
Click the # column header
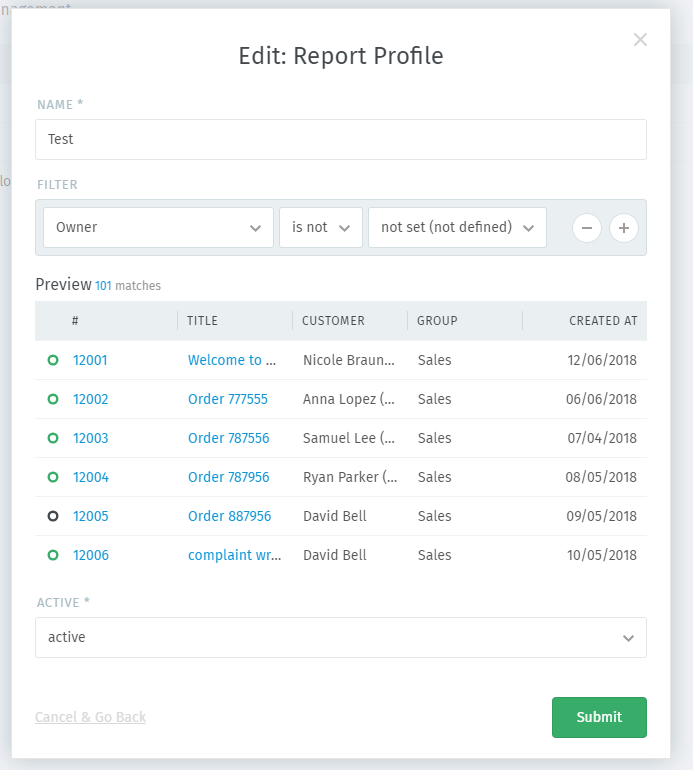click(75, 321)
